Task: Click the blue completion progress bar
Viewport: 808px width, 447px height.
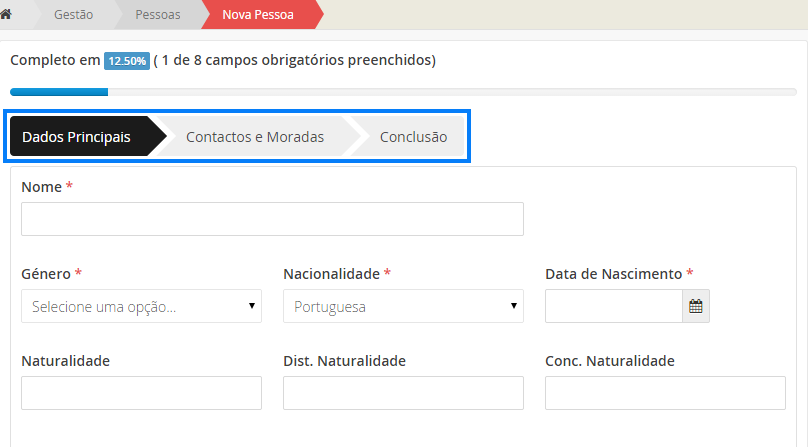Action: pos(59,92)
